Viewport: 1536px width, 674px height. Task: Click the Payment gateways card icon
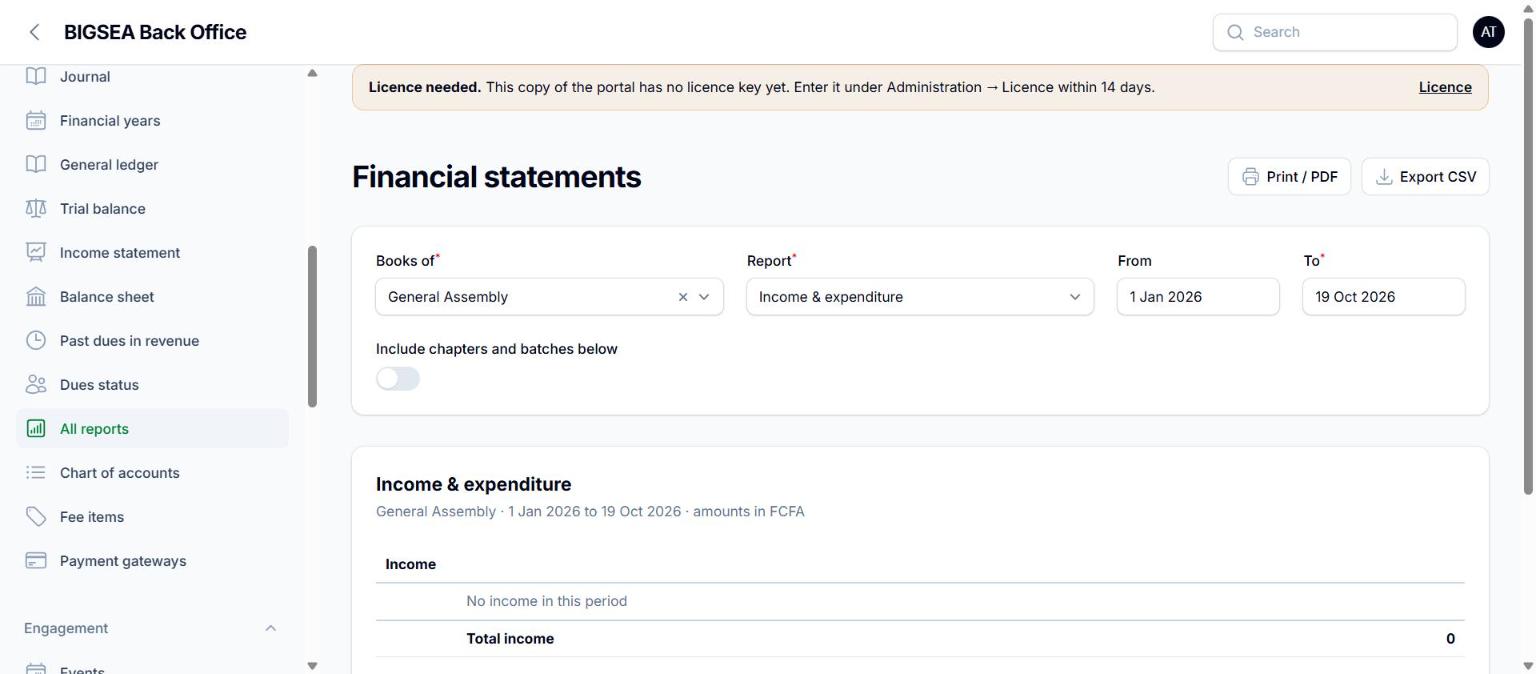tap(36, 561)
